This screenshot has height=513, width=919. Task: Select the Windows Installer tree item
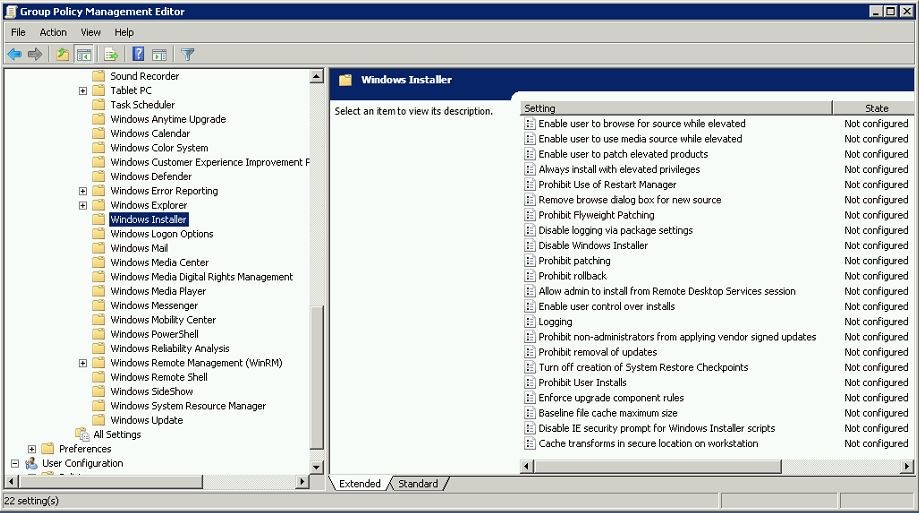148,219
